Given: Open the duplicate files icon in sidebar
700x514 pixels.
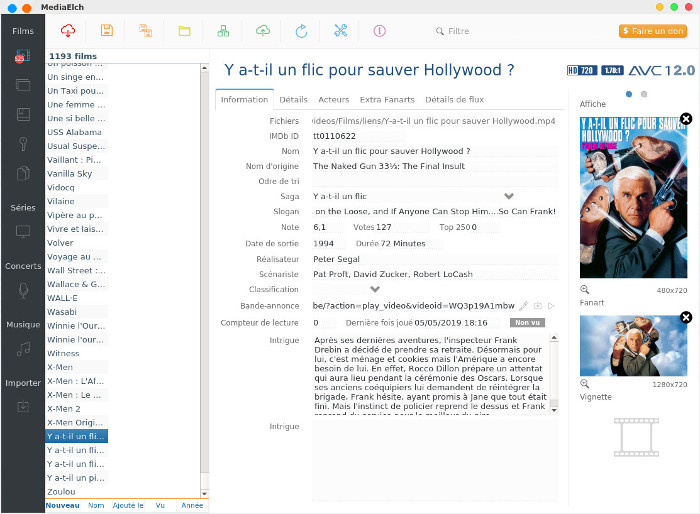Looking at the screenshot, I should 23,173.
